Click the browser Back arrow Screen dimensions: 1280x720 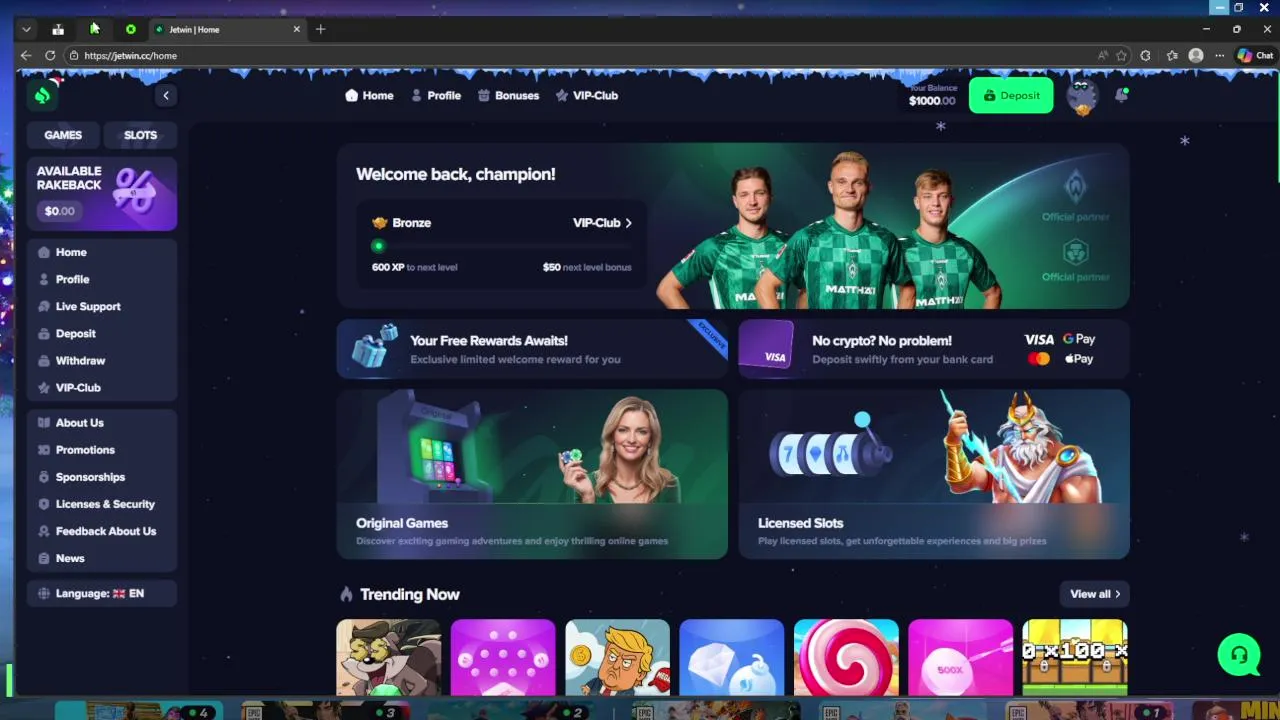pyautogui.click(x=26, y=56)
